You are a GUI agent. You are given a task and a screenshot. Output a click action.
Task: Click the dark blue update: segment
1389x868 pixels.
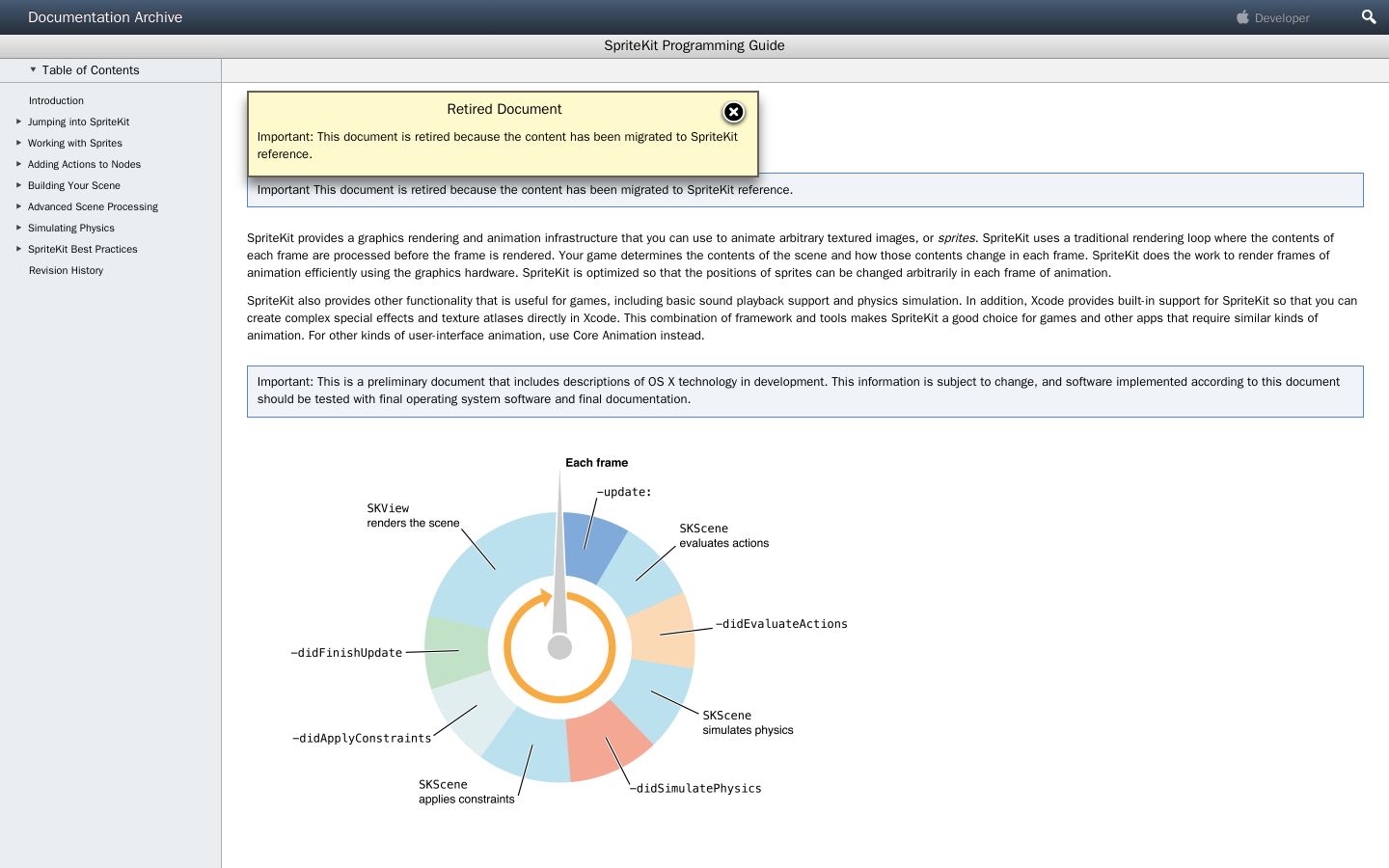(x=591, y=547)
